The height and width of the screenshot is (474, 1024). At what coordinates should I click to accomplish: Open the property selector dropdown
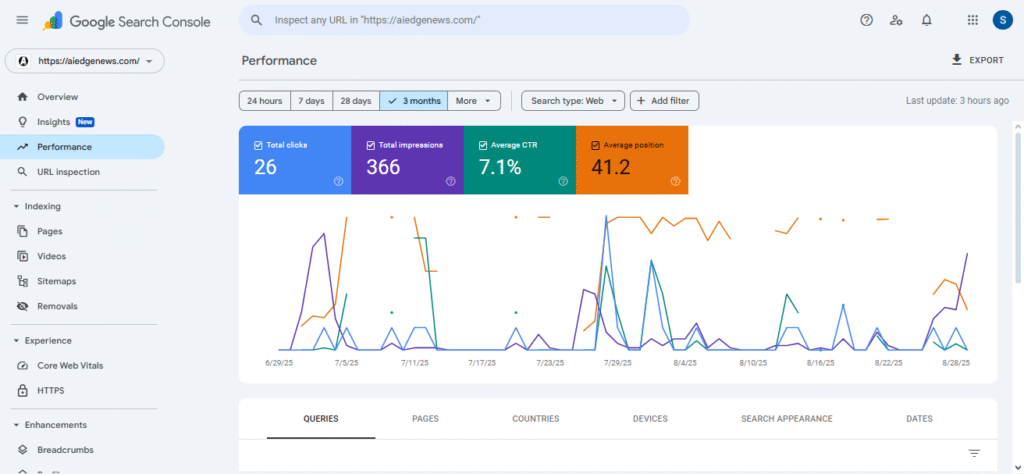(x=85, y=61)
